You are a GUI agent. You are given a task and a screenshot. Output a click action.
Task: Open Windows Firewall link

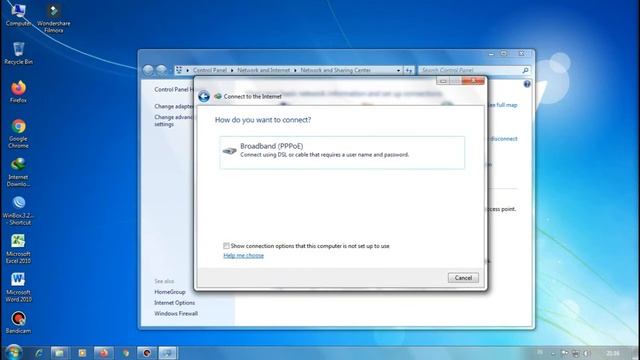(x=176, y=313)
